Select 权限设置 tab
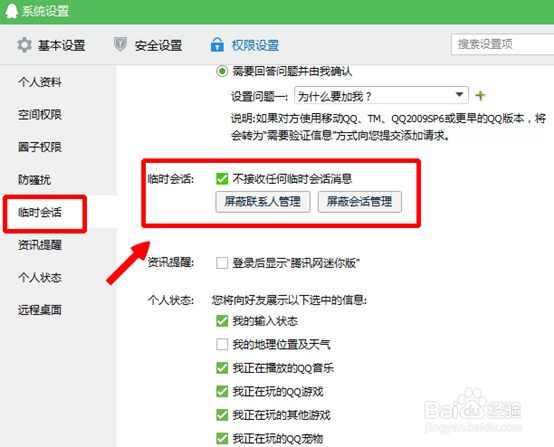 point(255,45)
